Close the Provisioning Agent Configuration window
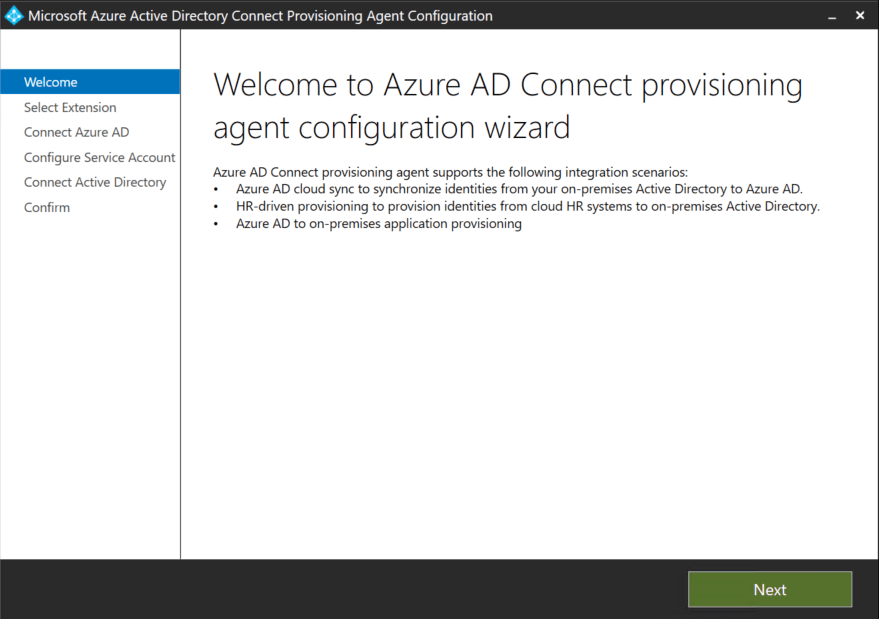Screen dimensions: 879x619 pyautogui.click(x=860, y=16)
